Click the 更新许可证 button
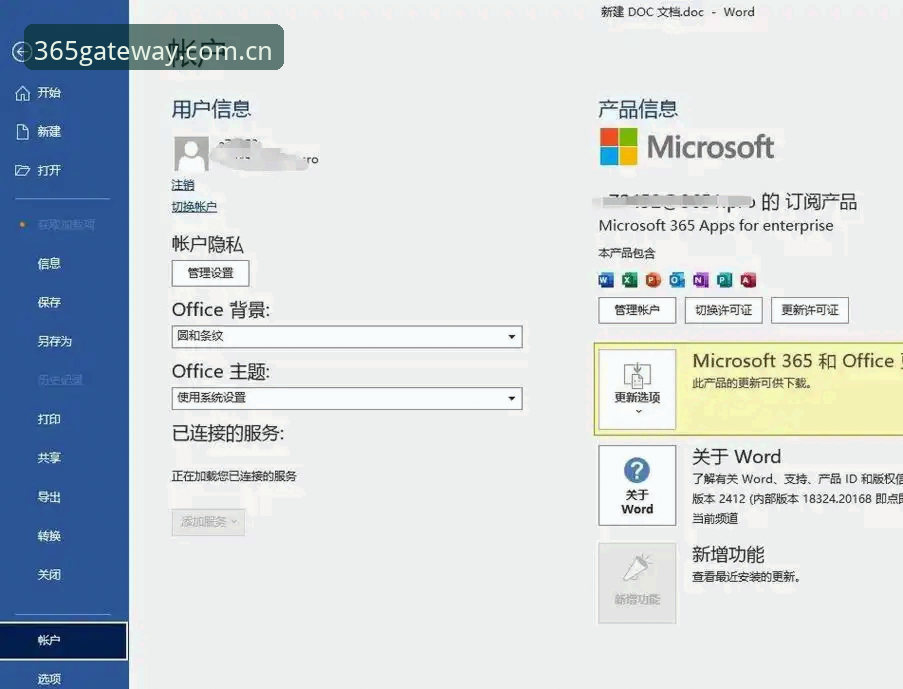Screen dimensions: 903x689 coord(810,310)
